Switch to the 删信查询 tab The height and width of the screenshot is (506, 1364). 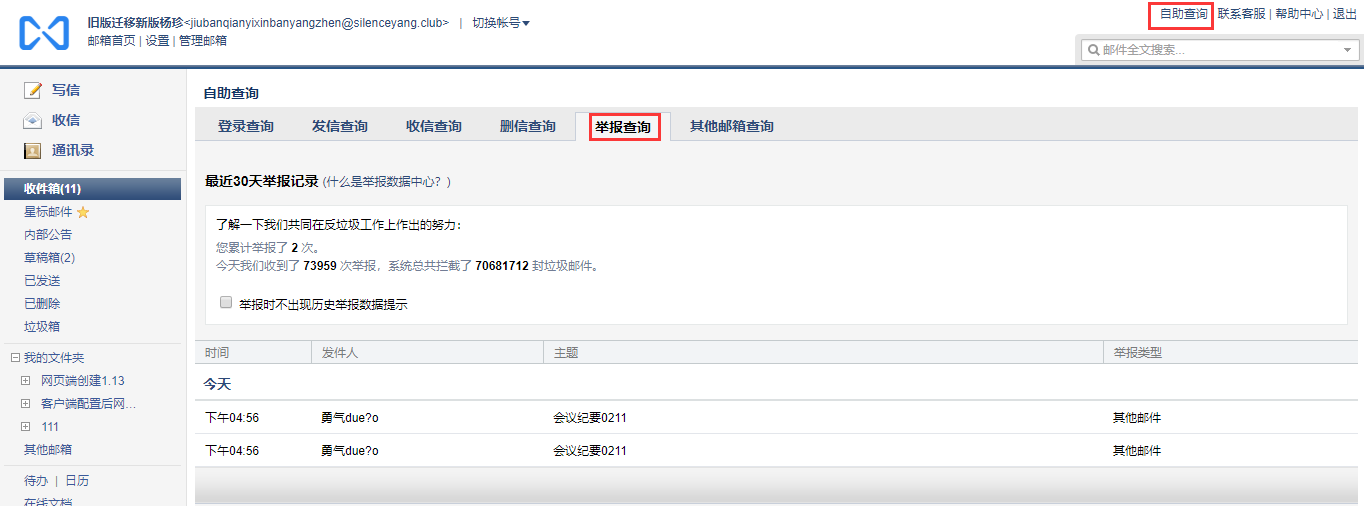tap(527, 127)
